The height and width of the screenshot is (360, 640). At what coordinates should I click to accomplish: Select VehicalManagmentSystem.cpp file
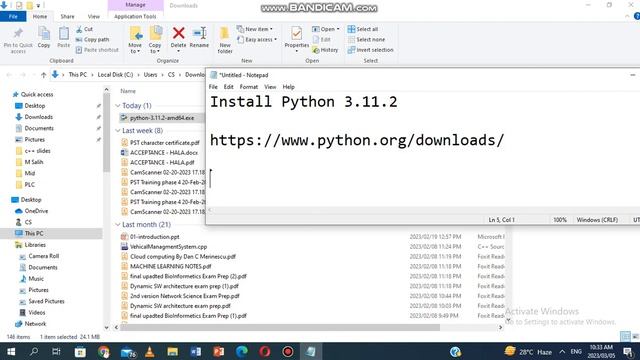[168, 247]
